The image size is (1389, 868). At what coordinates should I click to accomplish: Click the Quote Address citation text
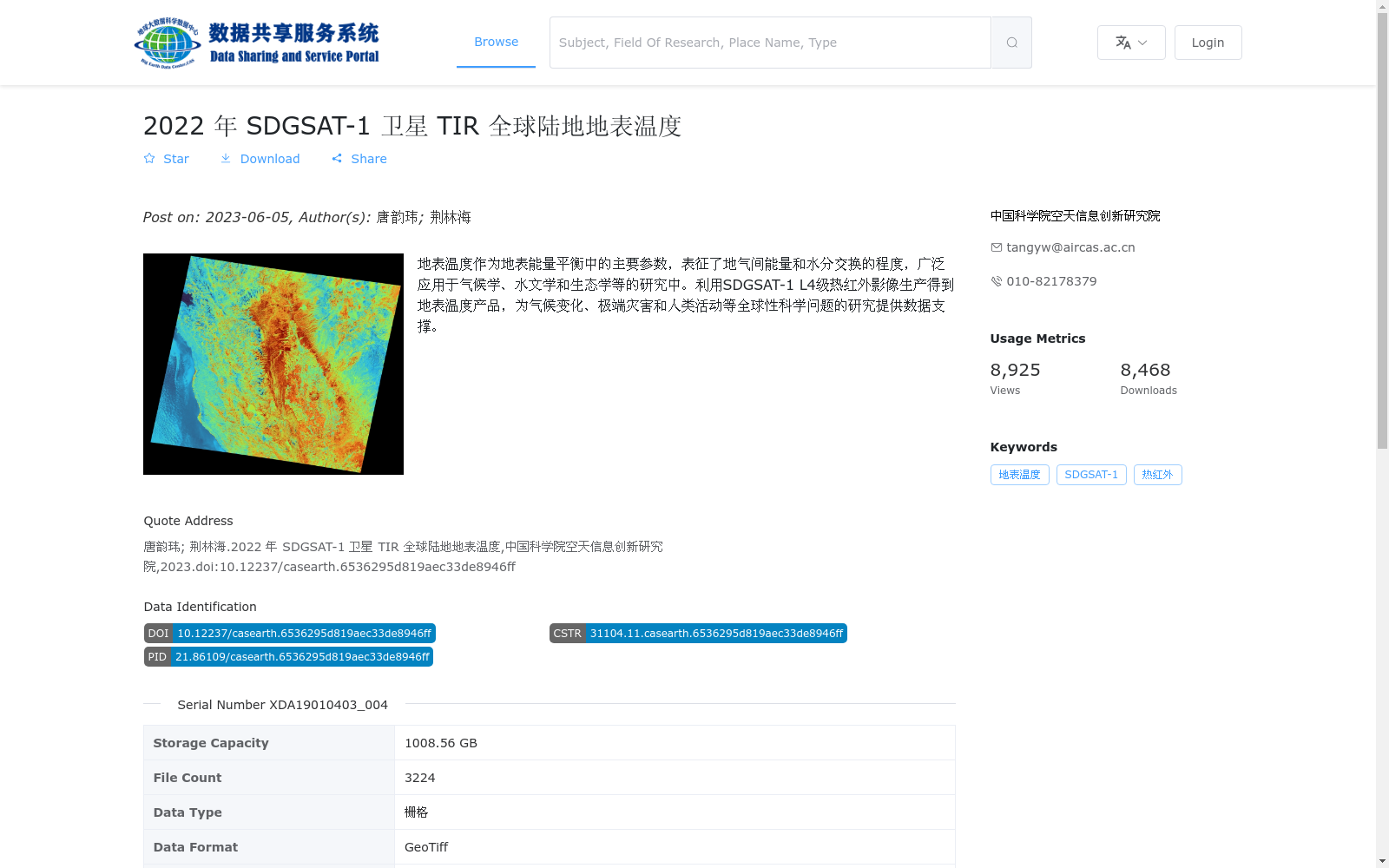pyautogui.click(x=403, y=556)
